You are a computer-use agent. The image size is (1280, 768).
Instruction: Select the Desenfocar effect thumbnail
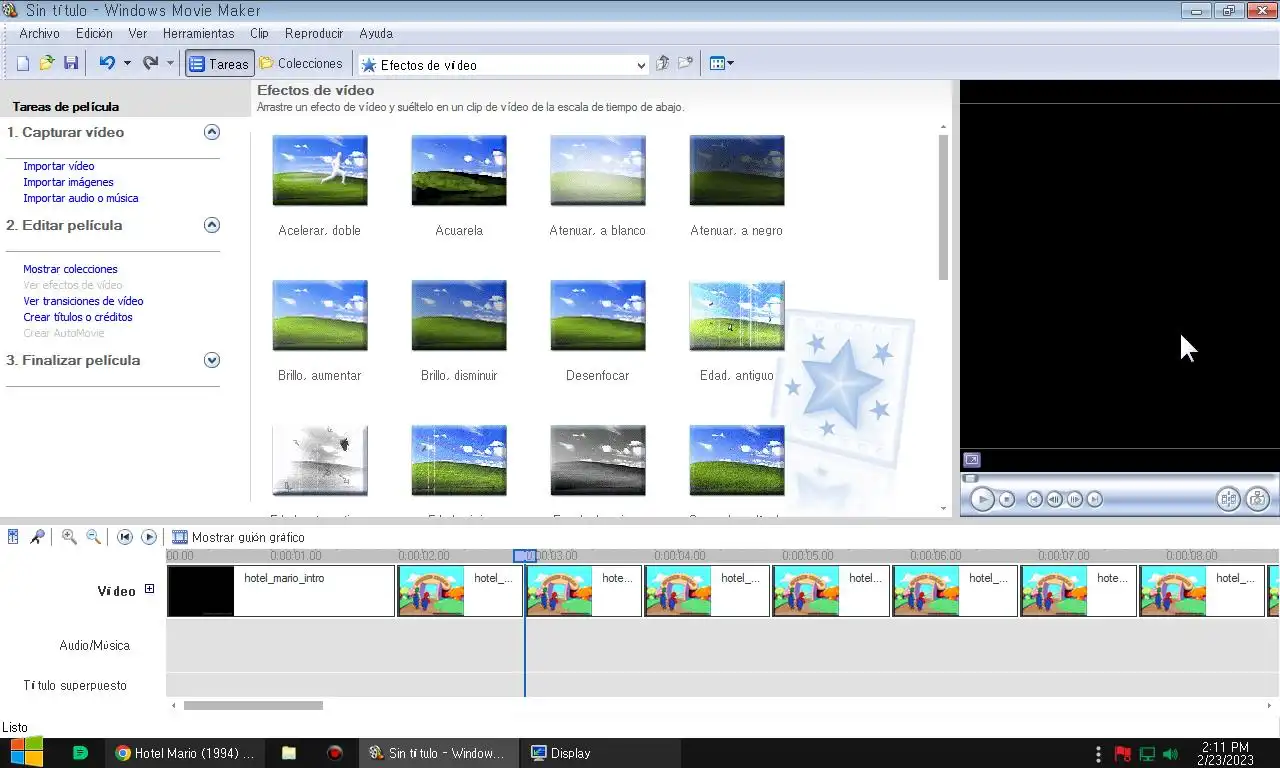[598, 315]
